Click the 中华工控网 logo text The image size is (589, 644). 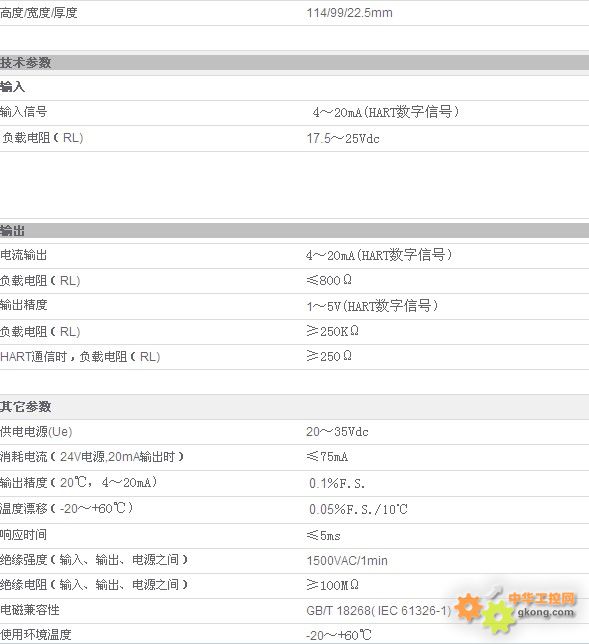(x=542, y=598)
